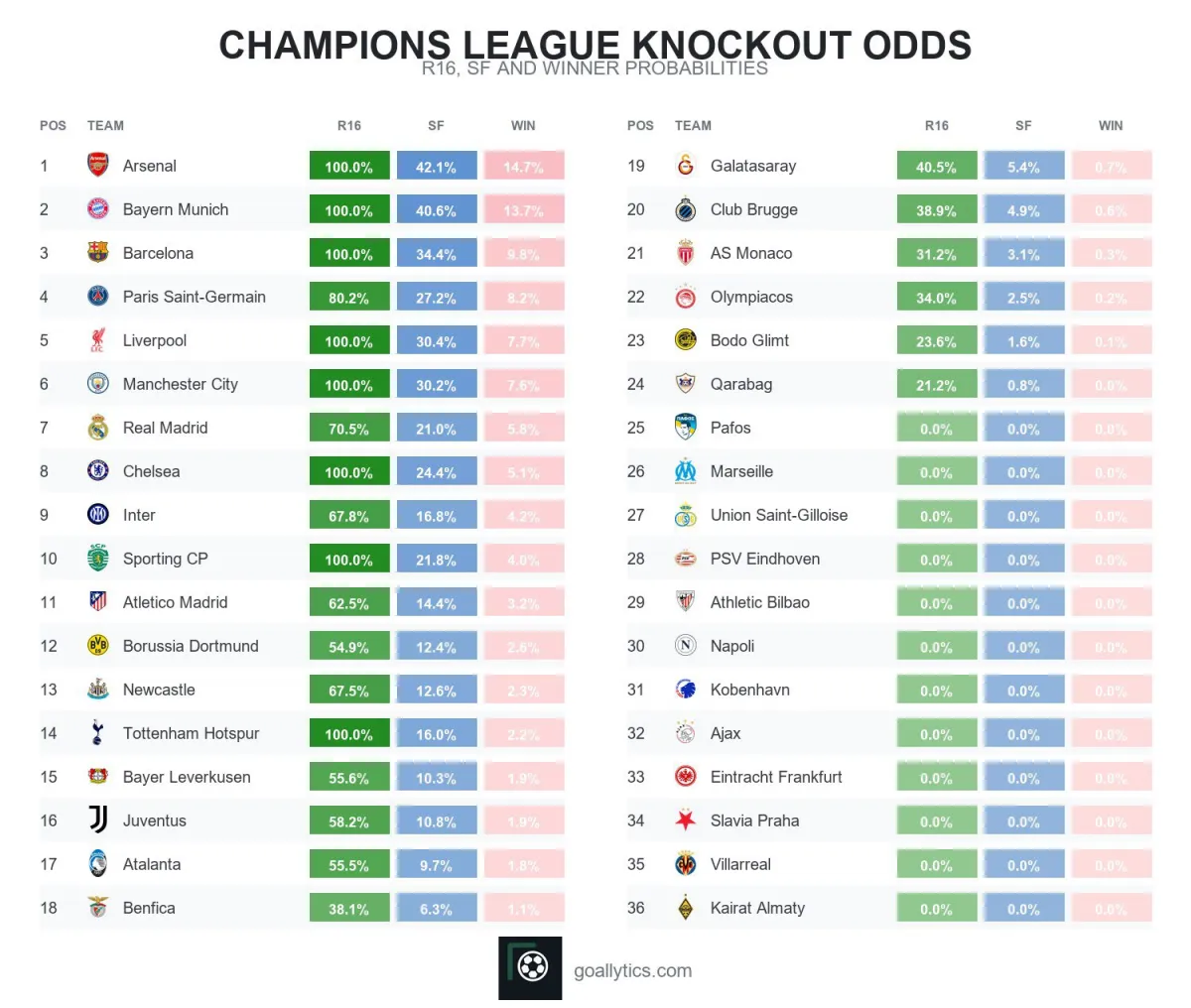Open the goallytics.com link
The height and width of the screenshot is (1008, 1191).
(632, 971)
